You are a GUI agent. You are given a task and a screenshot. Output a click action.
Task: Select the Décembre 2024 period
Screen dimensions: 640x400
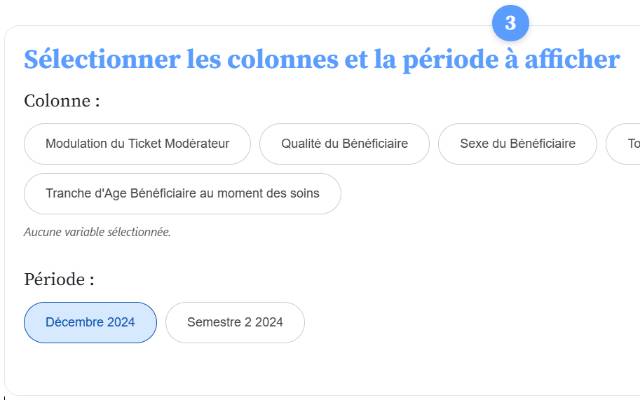click(90, 323)
